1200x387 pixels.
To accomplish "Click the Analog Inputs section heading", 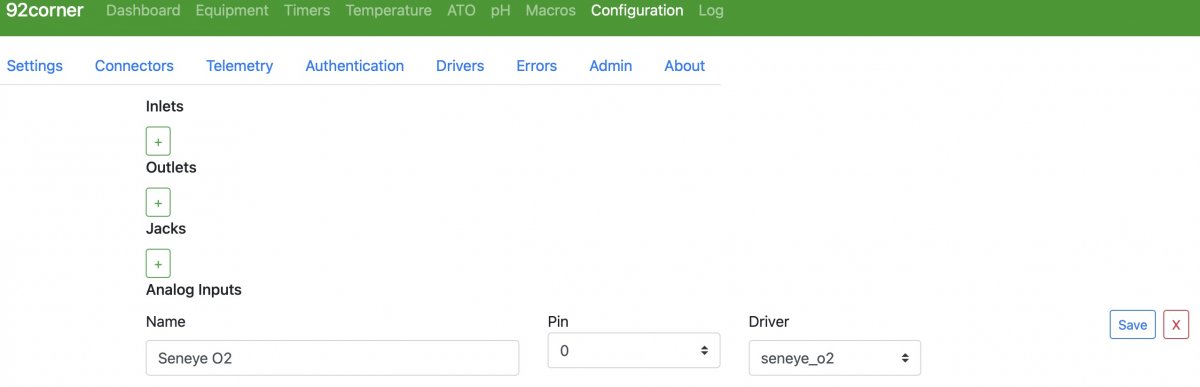I will (x=194, y=290).
